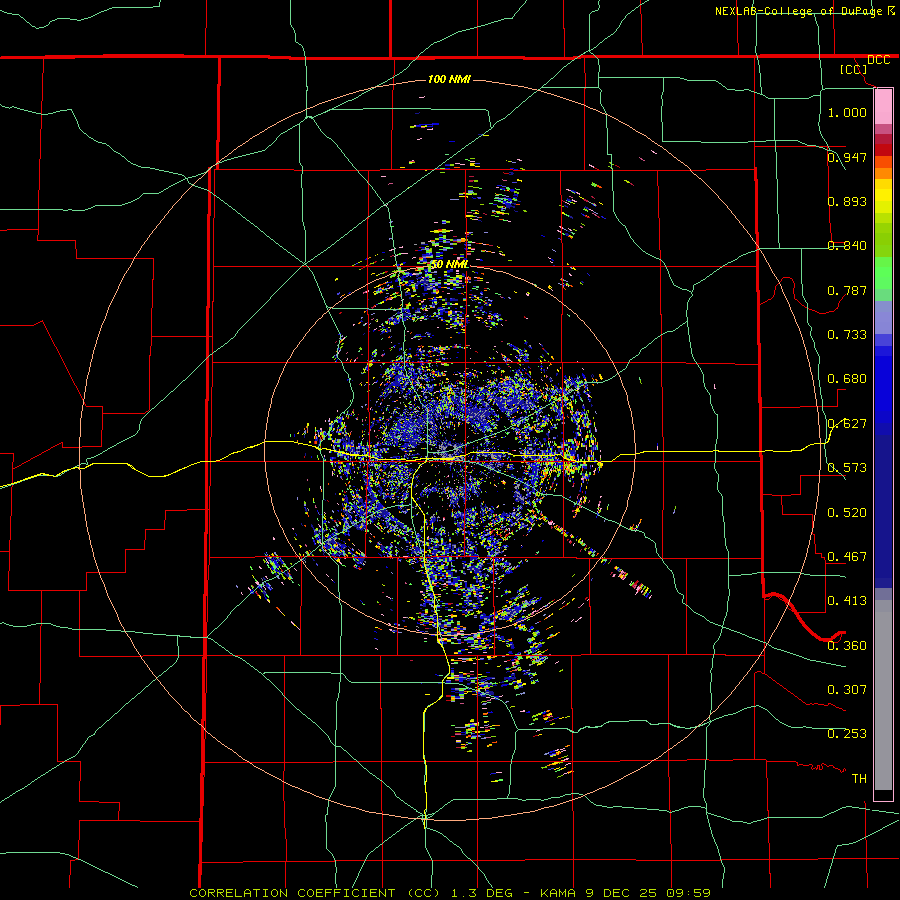
Task: Pick the bright green color bar segment
Action: click(883, 273)
